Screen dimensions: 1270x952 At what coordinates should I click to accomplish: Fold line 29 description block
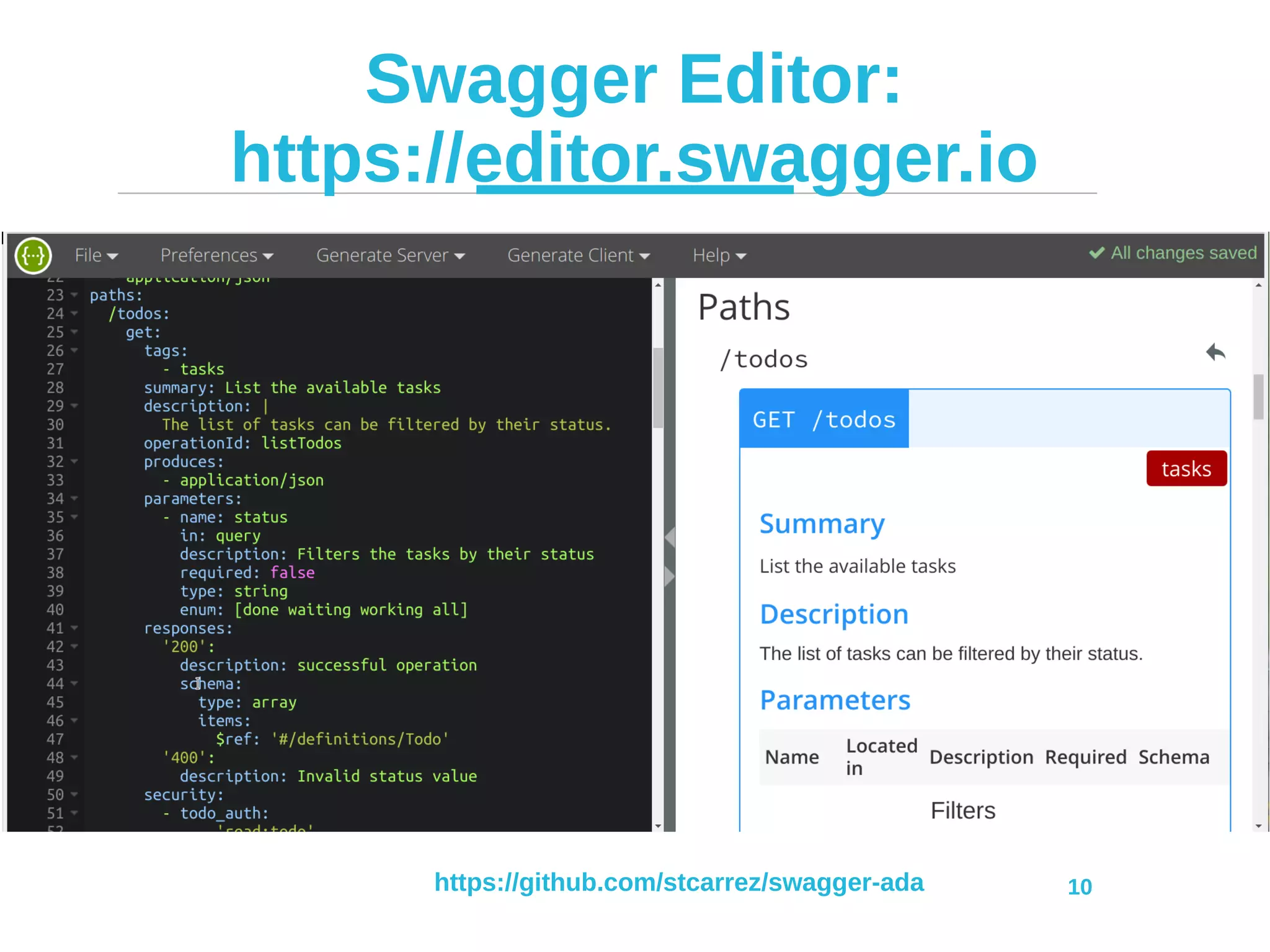click(74, 406)
